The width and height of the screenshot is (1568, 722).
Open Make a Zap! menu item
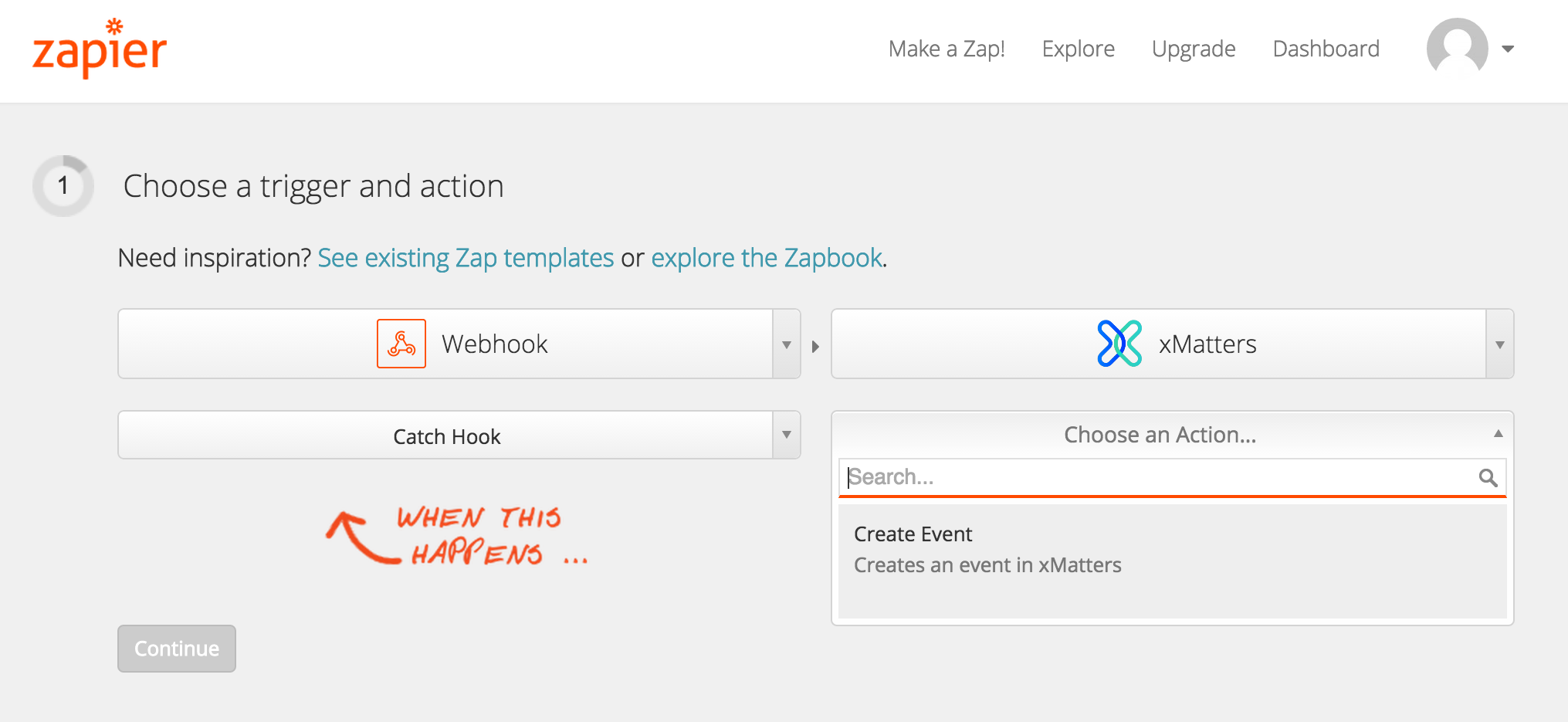coord(947,49)
